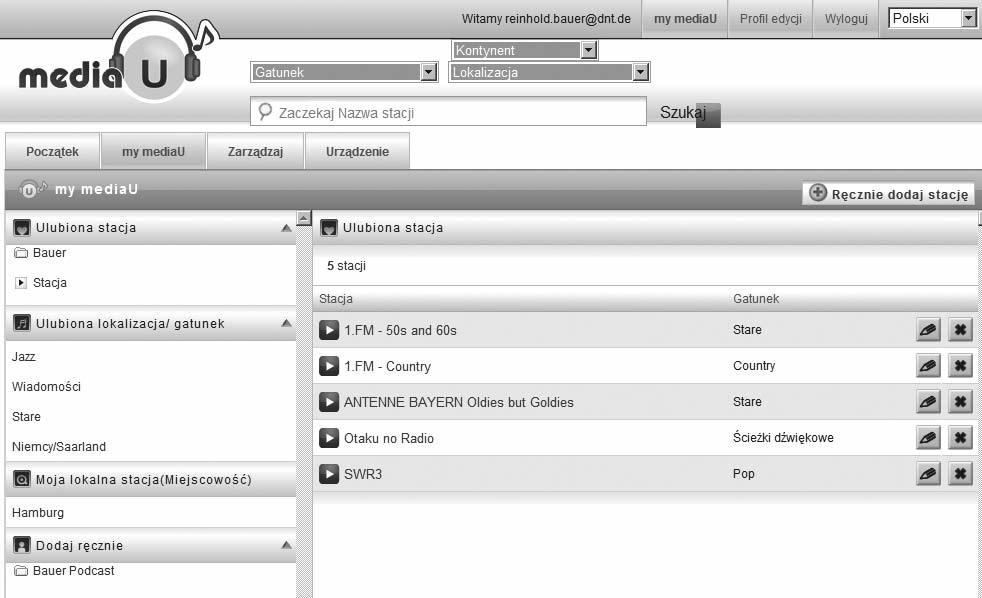The width and height of the screenshot is (982, 598).
Task: Click the magnifier icon in search box
Action: pyautogui.click(x=265, y=111)
